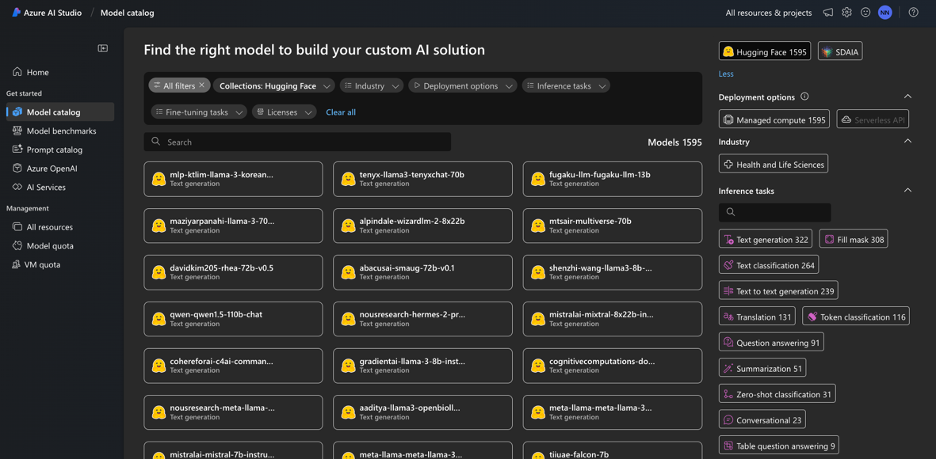Toggle the Summarization 51 filter

pos(762,368)
